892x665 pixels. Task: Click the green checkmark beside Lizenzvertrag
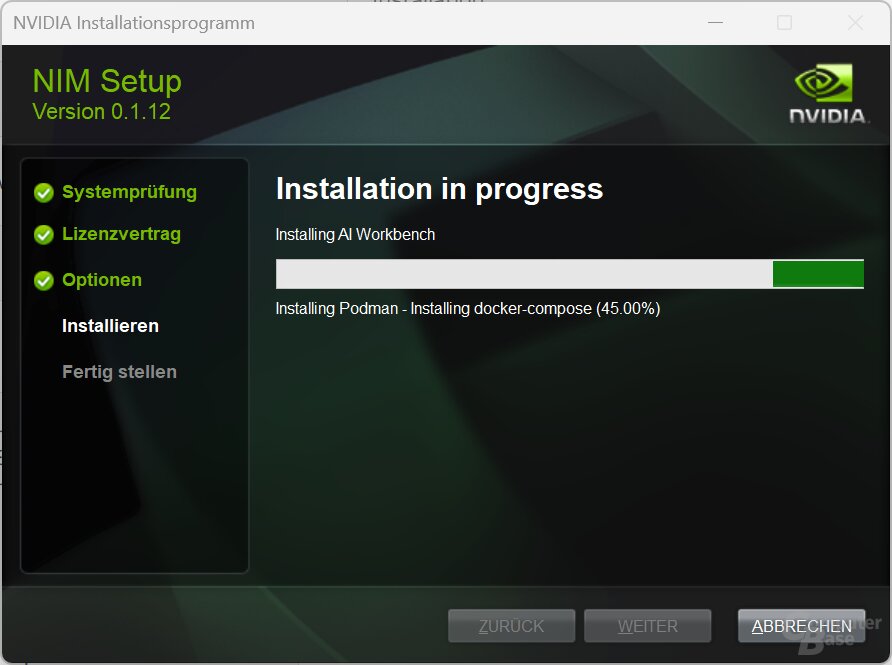click(44, 235)
